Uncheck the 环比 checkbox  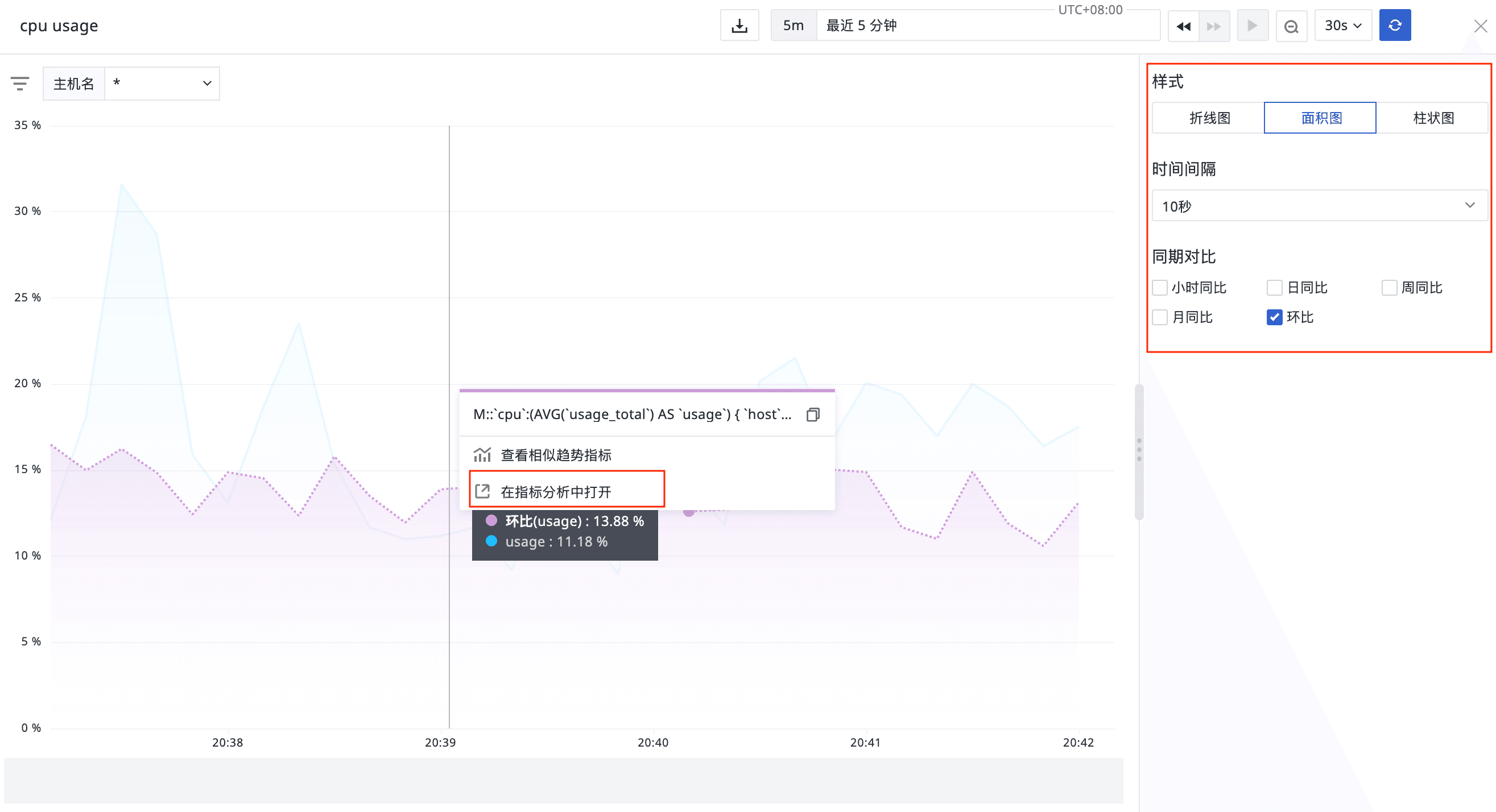1274,317
